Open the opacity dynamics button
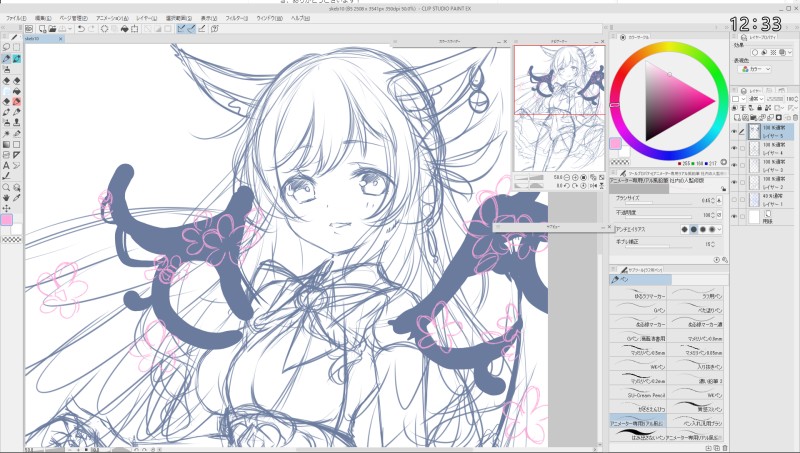 pos(719,215)
